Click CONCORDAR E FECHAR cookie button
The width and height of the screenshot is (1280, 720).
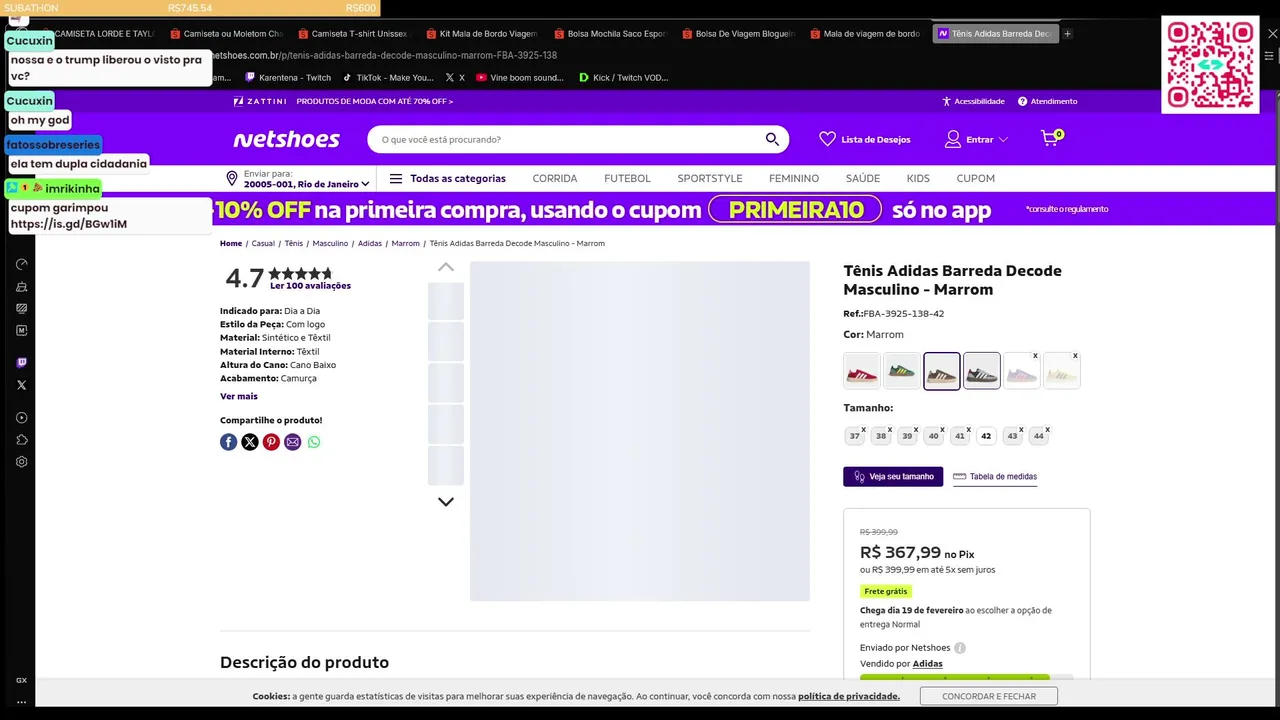pos(989,696)
